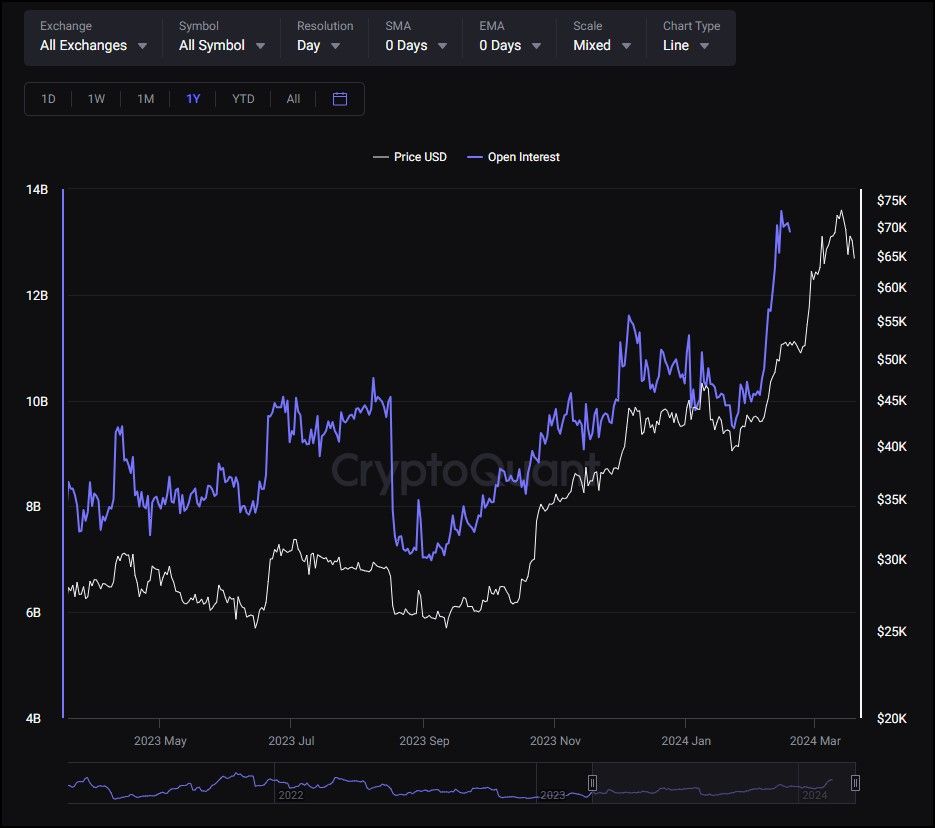This screenshot has height=828, width=935.
Task: Change Chart Type from Line
Action: (x=686, y=45)
